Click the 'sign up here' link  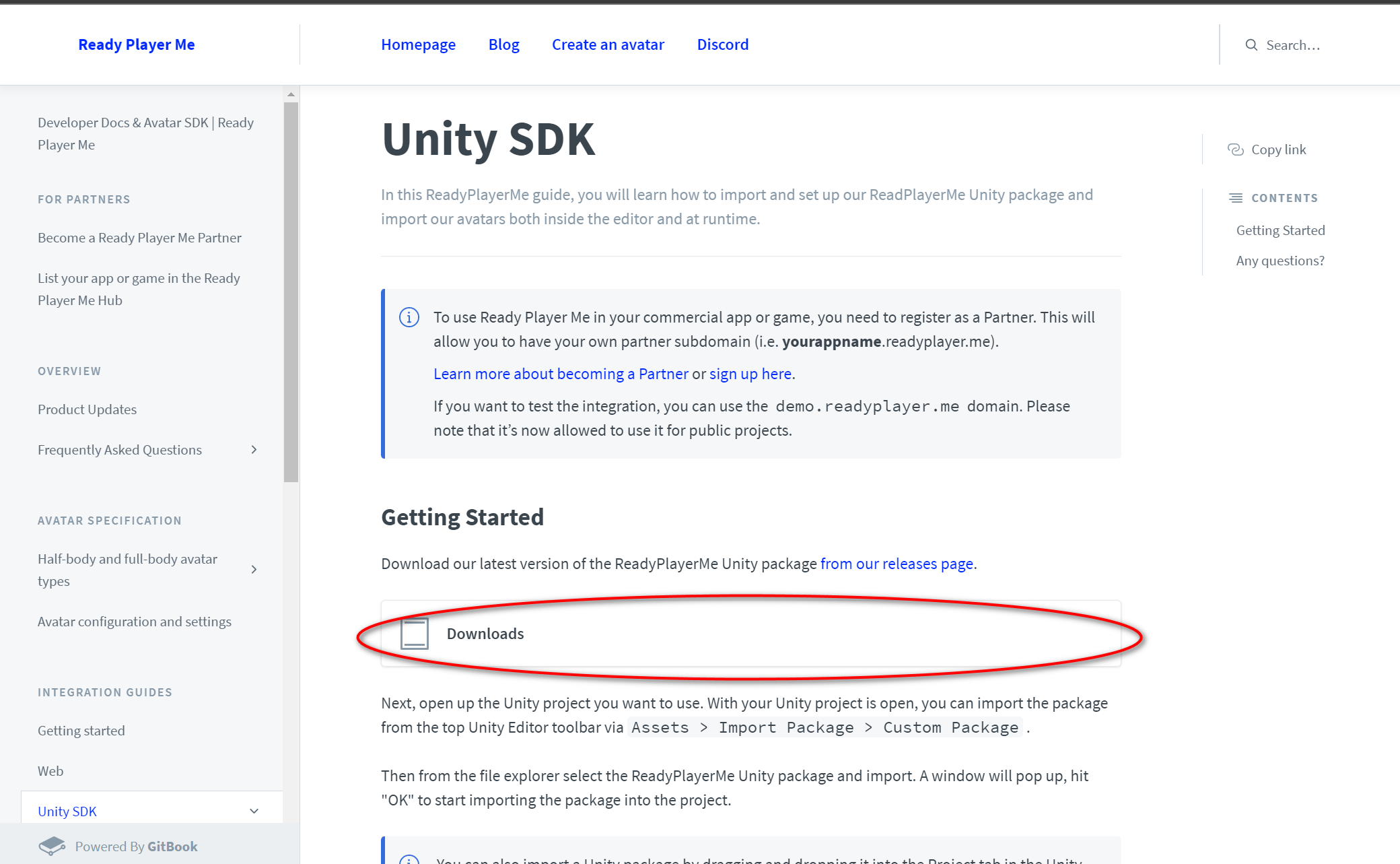tap(750, 374)
